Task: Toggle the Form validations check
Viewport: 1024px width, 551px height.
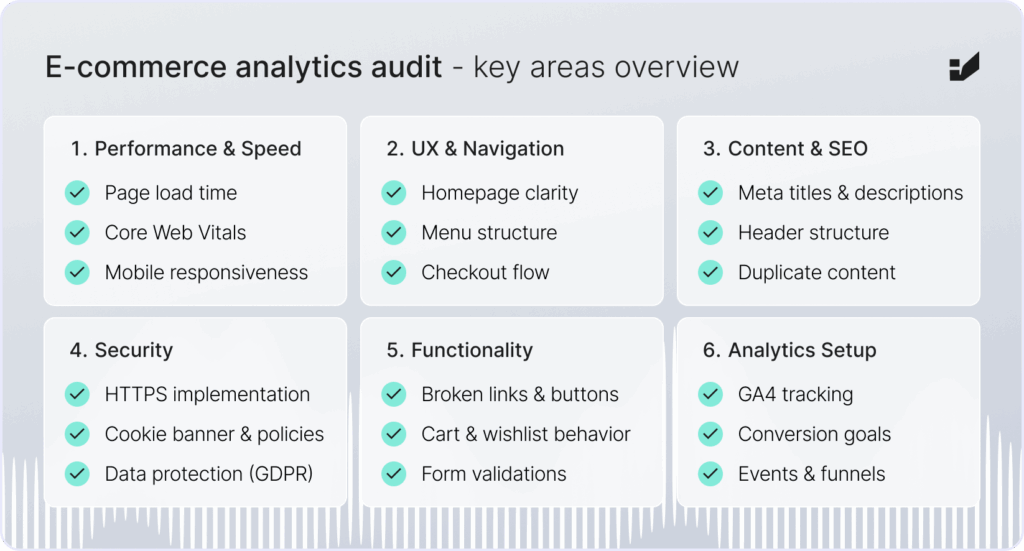Action: (394, 474)
